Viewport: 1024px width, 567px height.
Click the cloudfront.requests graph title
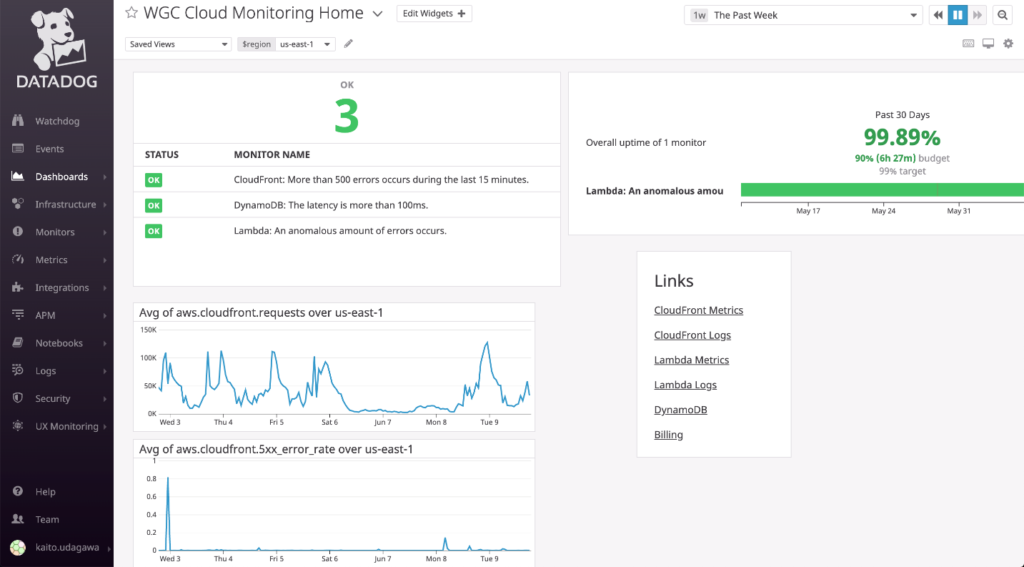261,312
